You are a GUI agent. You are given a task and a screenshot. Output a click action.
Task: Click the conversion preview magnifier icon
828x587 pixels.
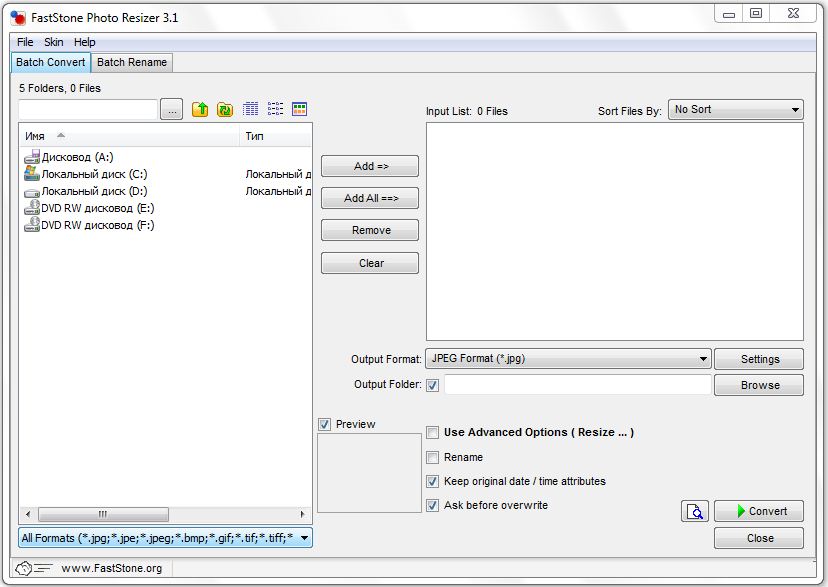tap(695, 511)
